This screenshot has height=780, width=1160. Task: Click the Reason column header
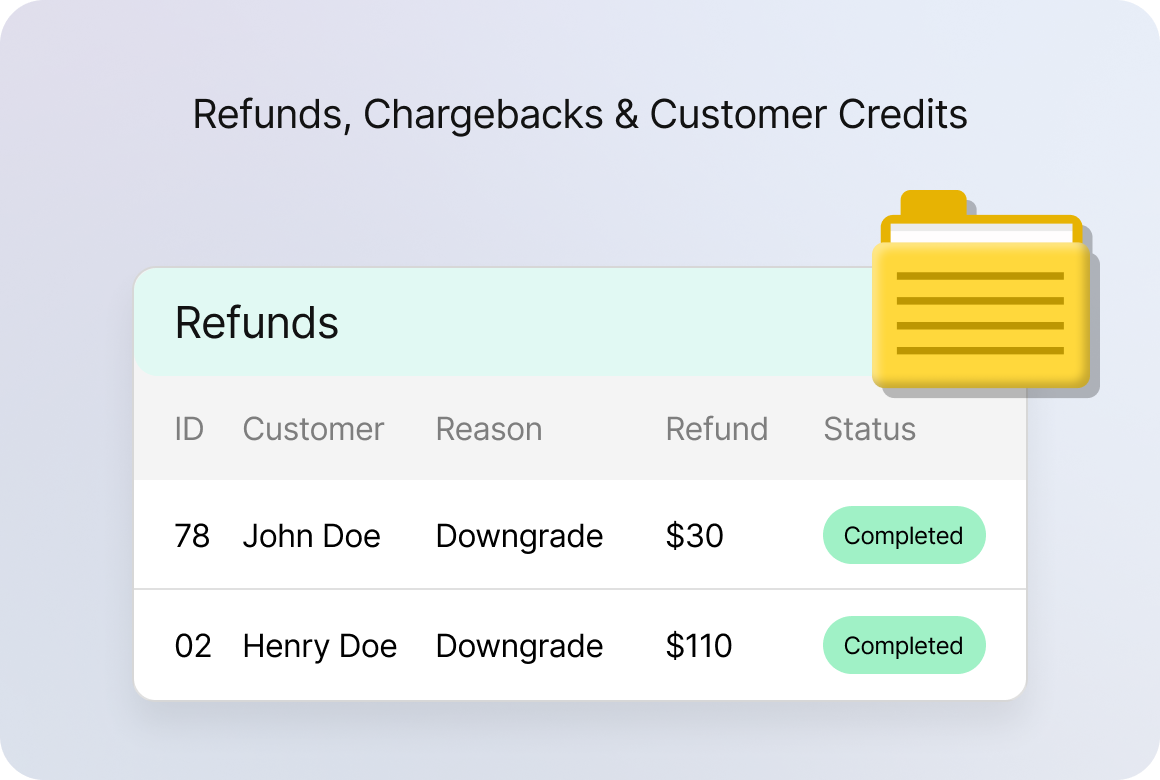(x=489, y=429)
